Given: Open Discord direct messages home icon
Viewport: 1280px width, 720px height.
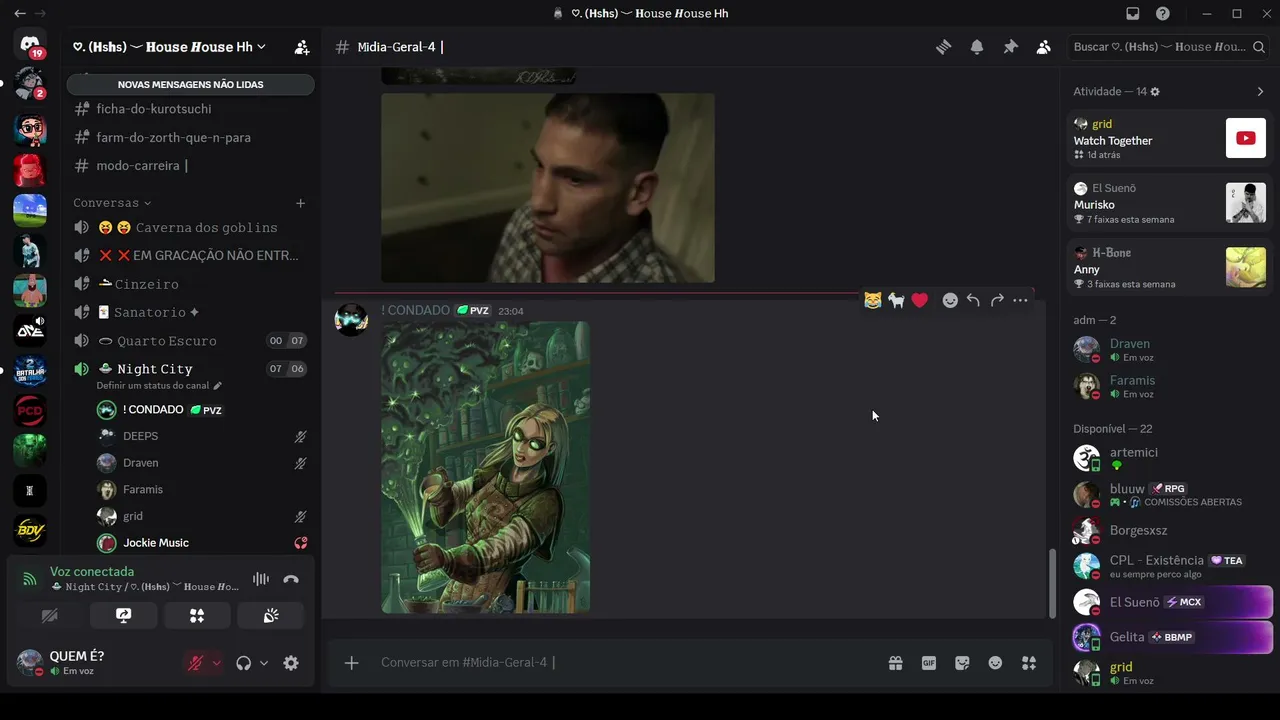Looking at the screenshot, I should coord(30,46).
